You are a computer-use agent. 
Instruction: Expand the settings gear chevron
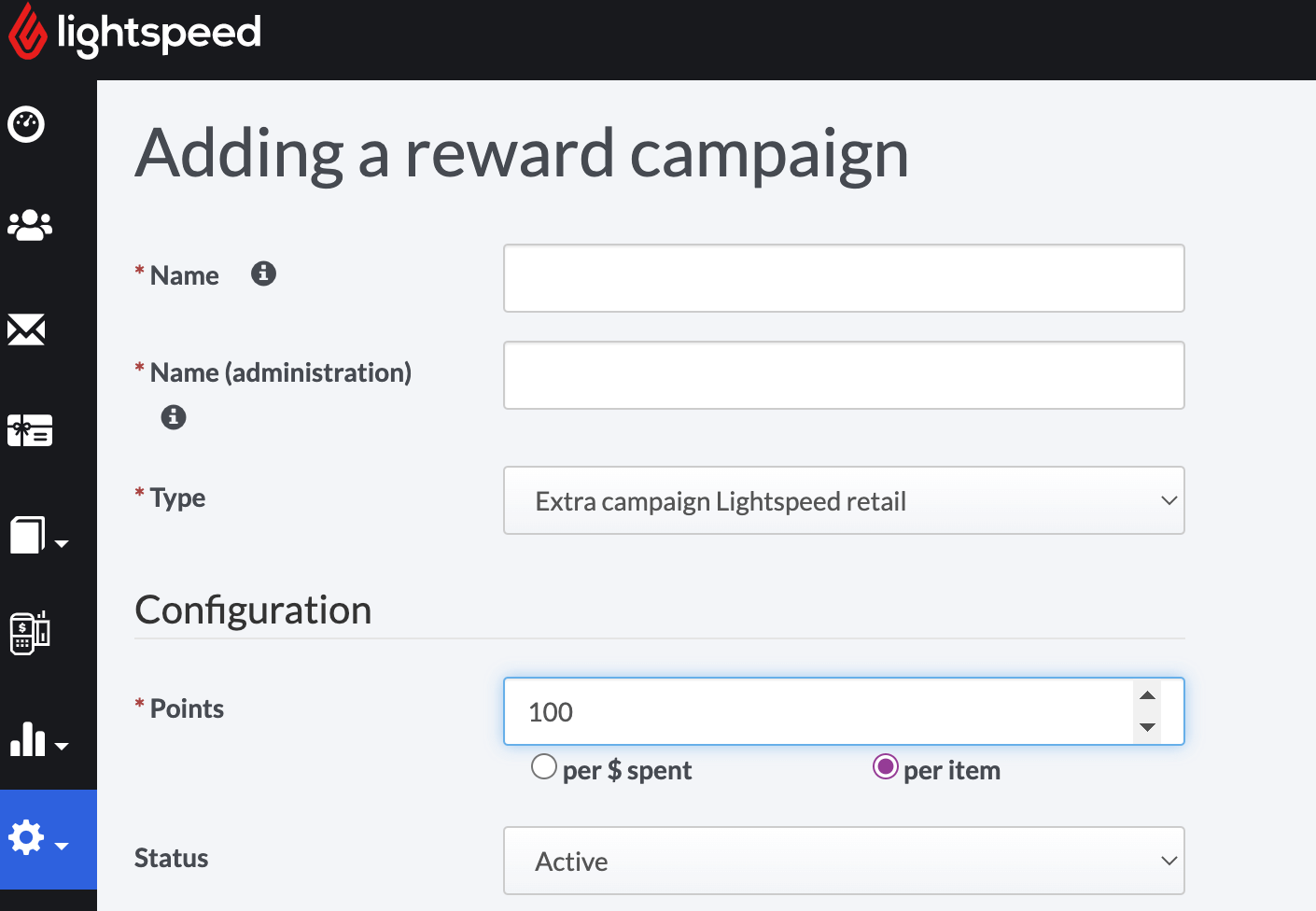point(63,846)
